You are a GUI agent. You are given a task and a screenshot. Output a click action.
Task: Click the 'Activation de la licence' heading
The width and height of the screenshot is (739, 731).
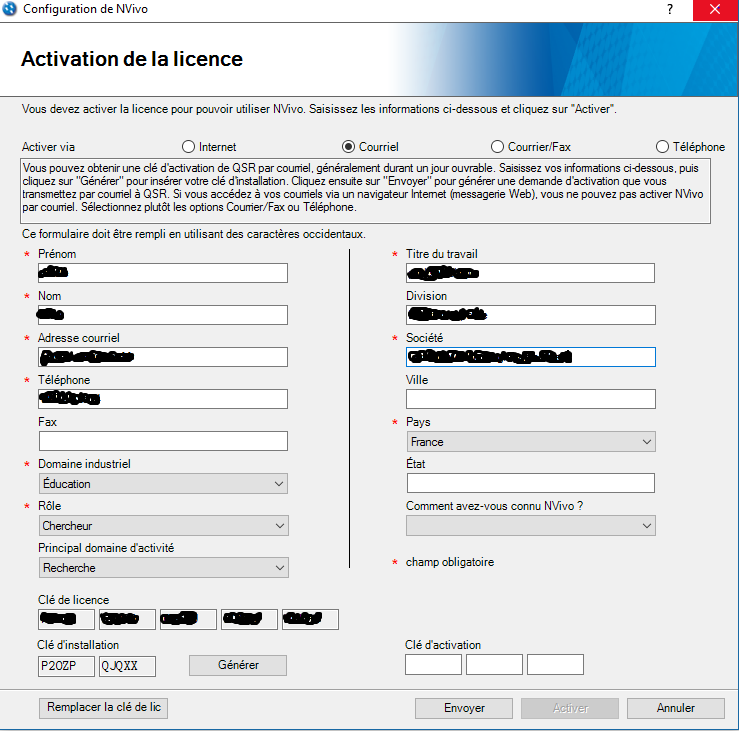click(132, 59)
